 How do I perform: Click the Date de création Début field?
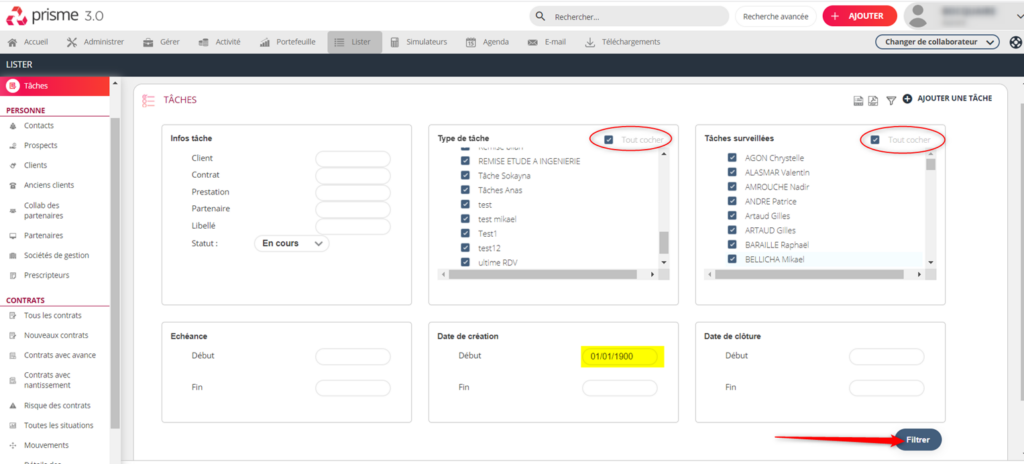(x=620, y=356)
